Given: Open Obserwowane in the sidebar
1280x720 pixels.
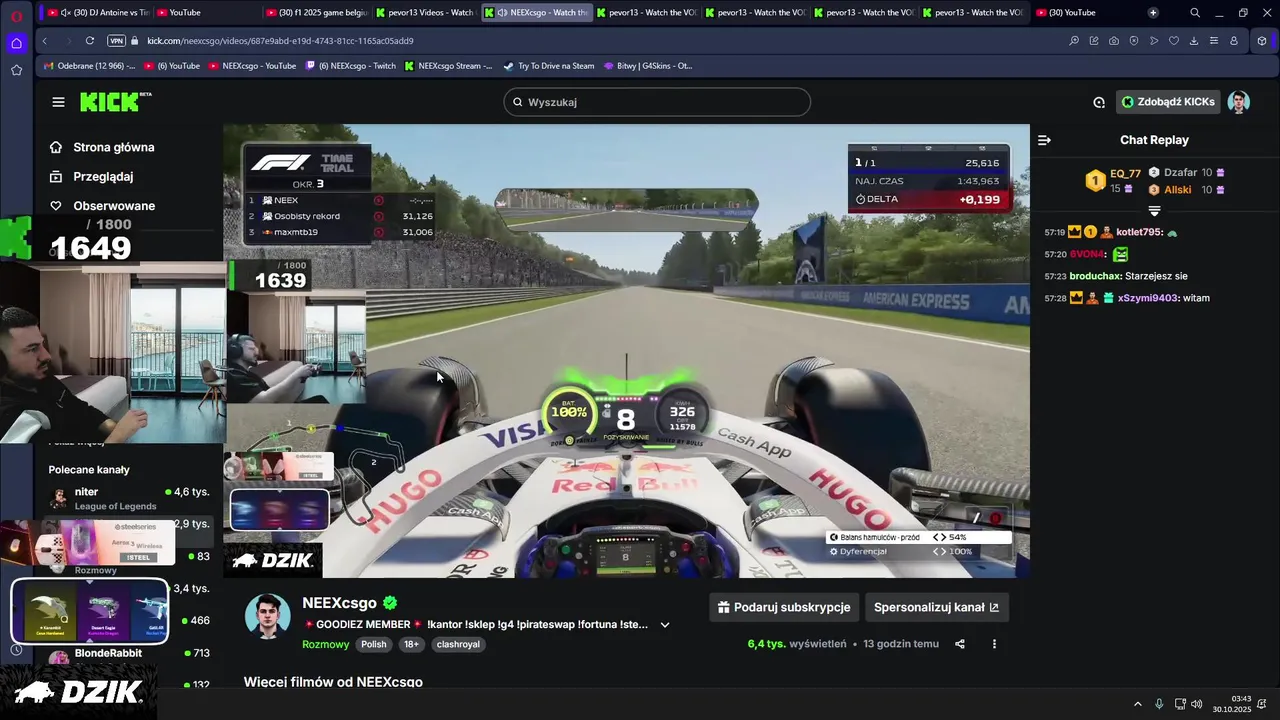Looking at the screenshot, I should click(102, 206).
